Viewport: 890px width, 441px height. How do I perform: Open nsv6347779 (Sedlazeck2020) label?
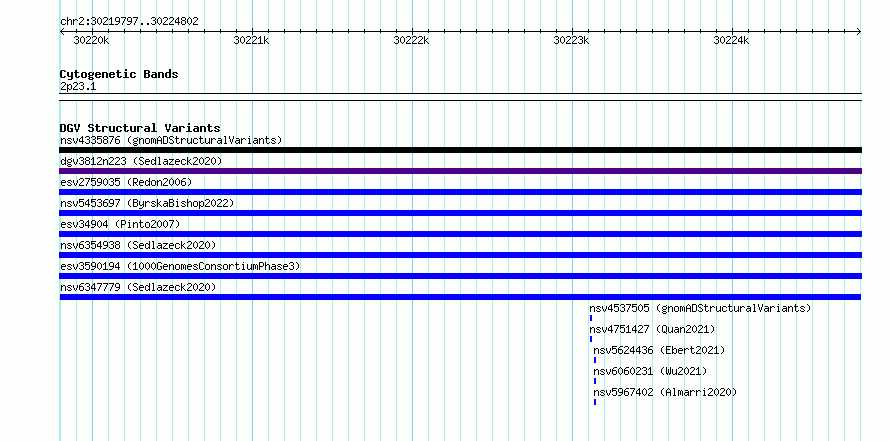[x=138, y=287]
